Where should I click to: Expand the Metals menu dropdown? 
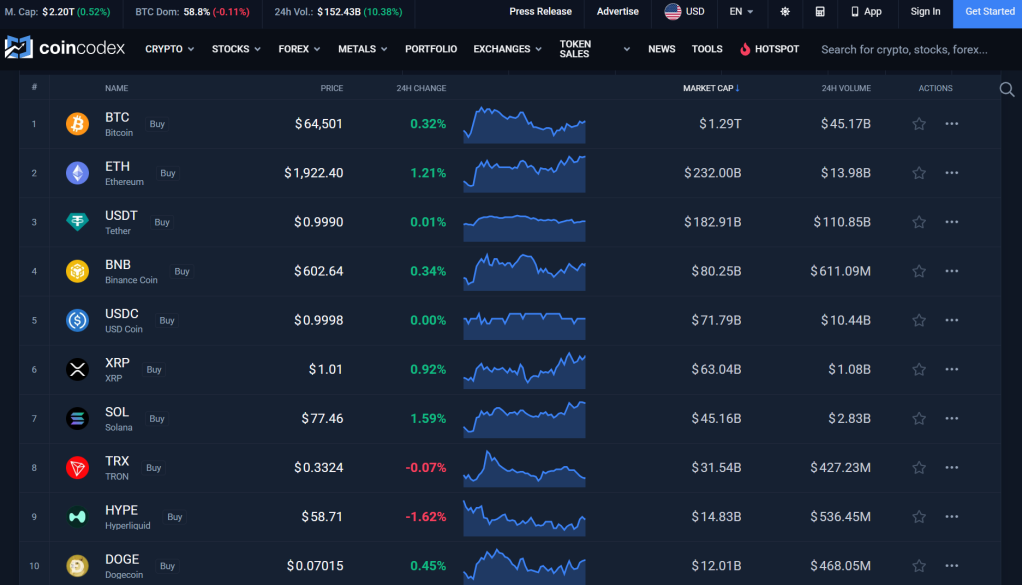pos(362,49)
